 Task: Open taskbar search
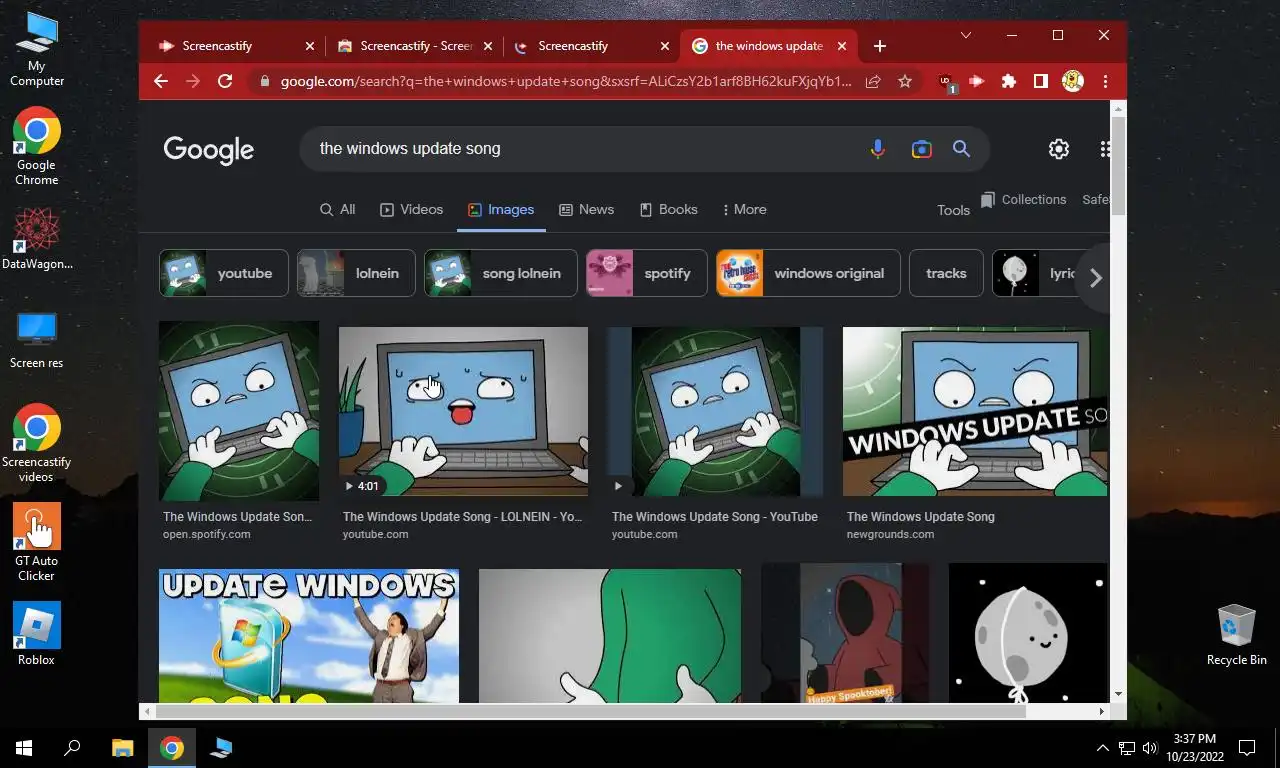72,747
